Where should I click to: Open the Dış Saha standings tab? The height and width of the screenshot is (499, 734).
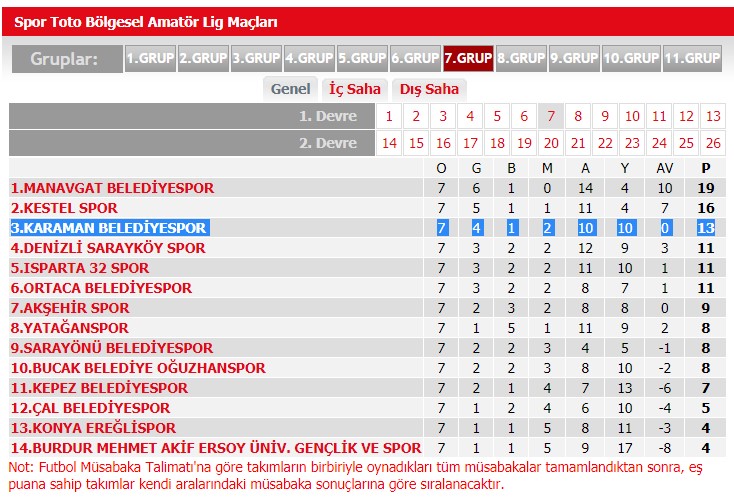429,89
